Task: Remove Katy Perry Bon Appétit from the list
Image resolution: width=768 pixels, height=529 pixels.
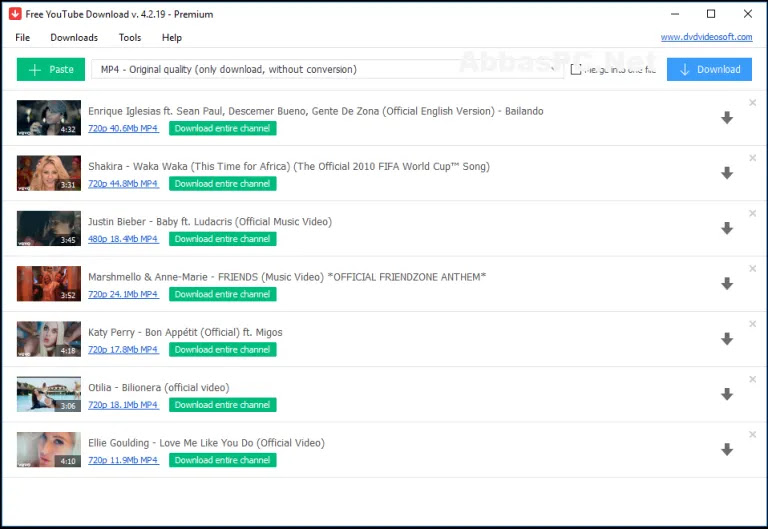Action: point(752,324)
